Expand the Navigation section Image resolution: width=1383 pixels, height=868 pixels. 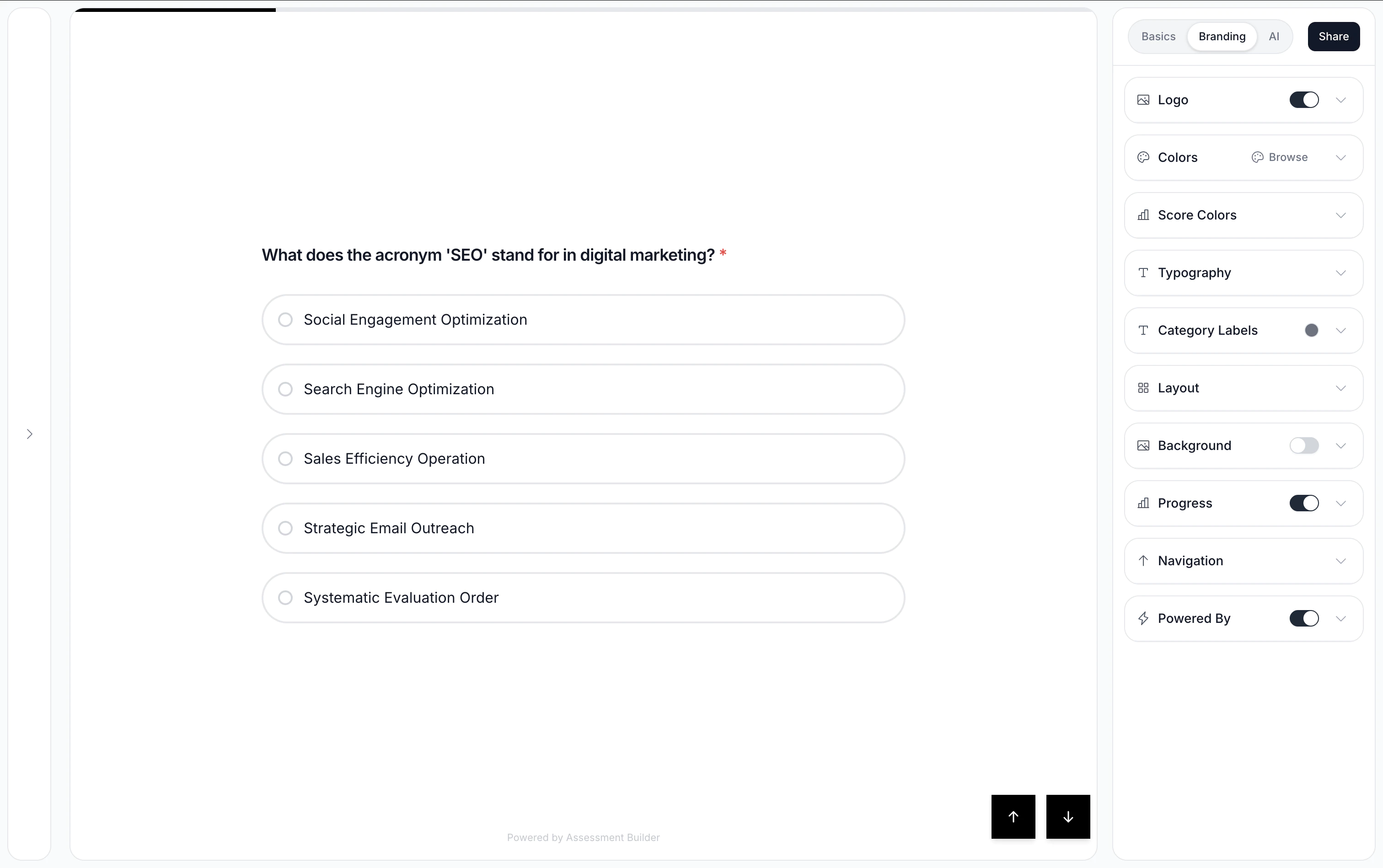click(1342, 561)
